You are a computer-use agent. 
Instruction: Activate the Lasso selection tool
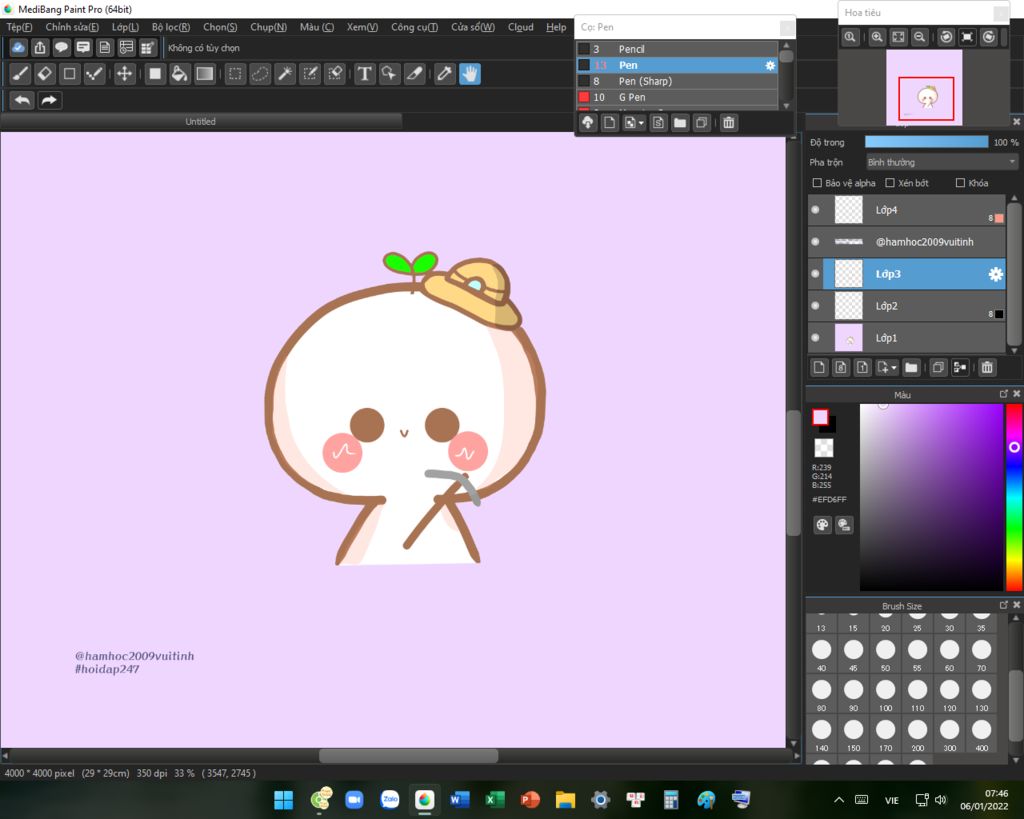coord(260,74)
